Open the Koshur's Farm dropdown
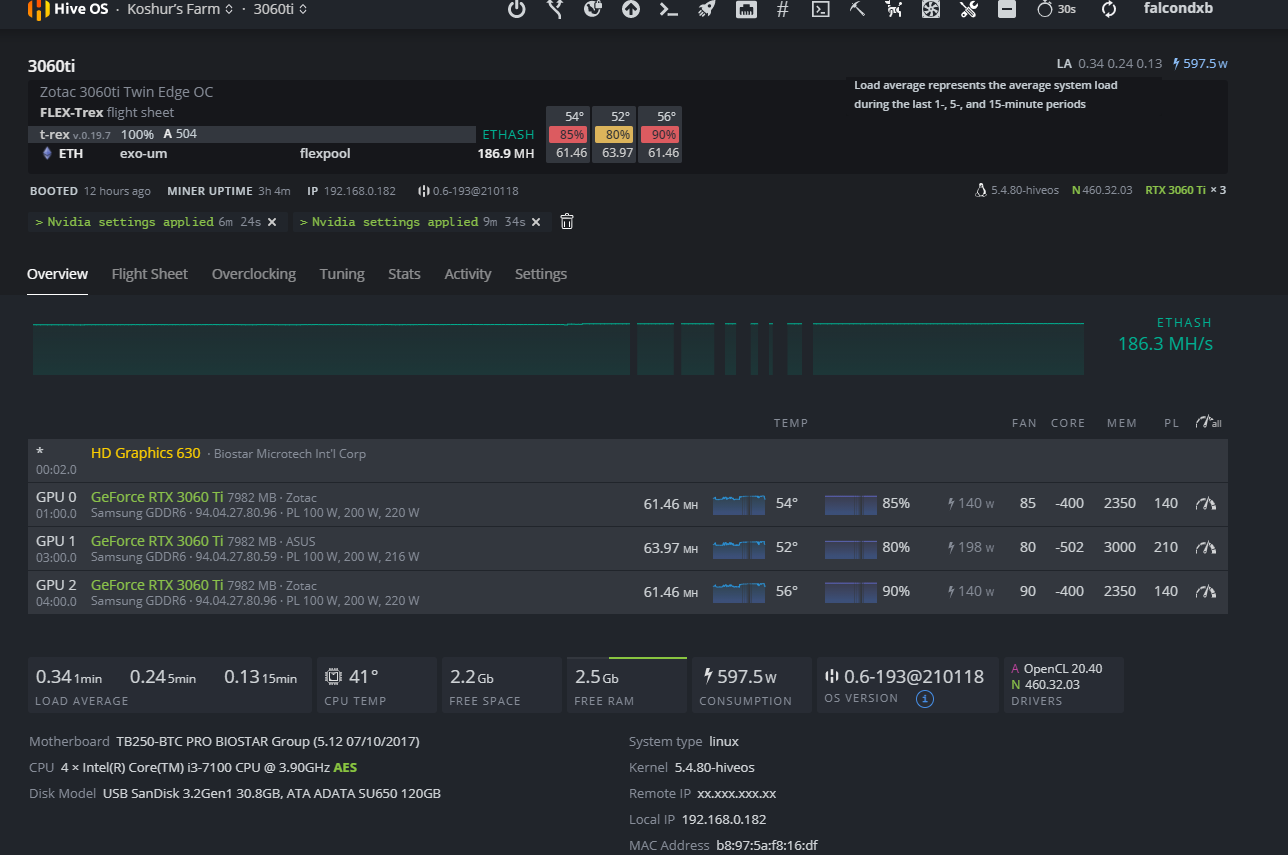The image size is (1288, 855). pyautogui.click(x=180, y=8)
